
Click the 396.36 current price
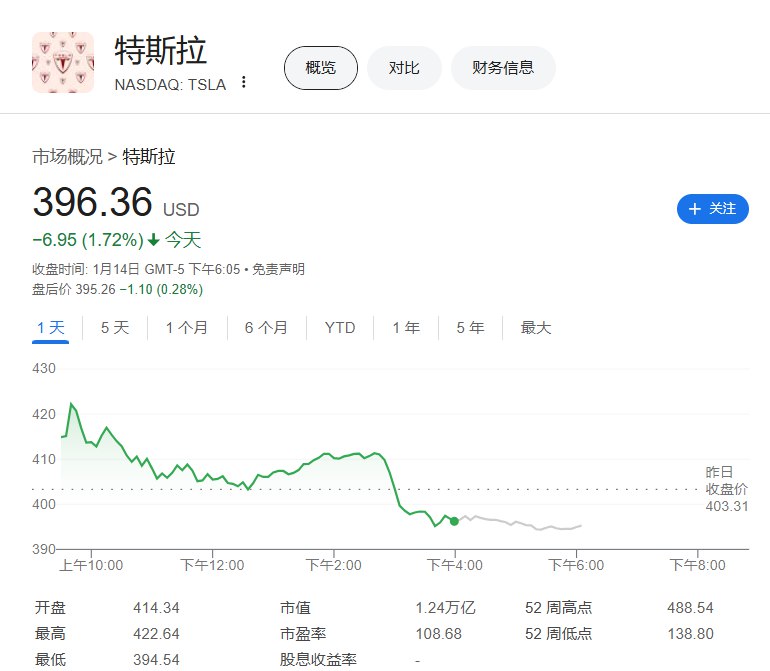click(x=92, y=202)
